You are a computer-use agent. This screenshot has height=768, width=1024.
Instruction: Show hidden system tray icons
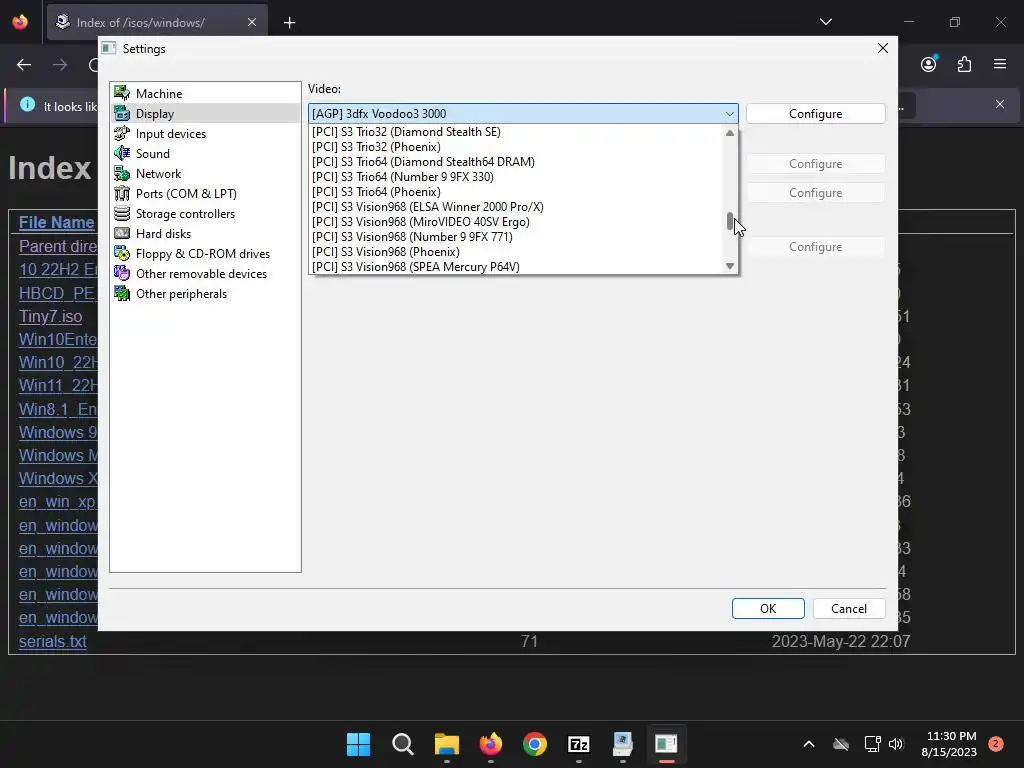pyautogui.click(x=808, y=744)
